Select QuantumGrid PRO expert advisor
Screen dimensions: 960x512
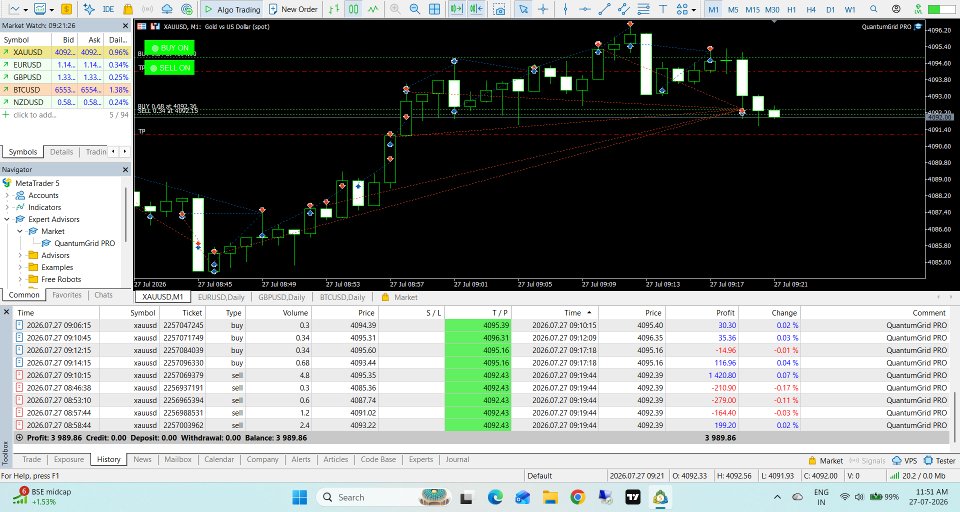click(x=84, y=243)
